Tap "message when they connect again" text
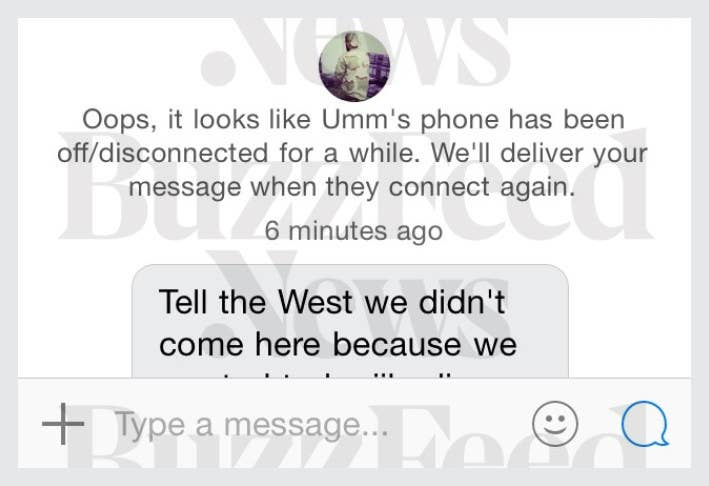 coord(352,187)
